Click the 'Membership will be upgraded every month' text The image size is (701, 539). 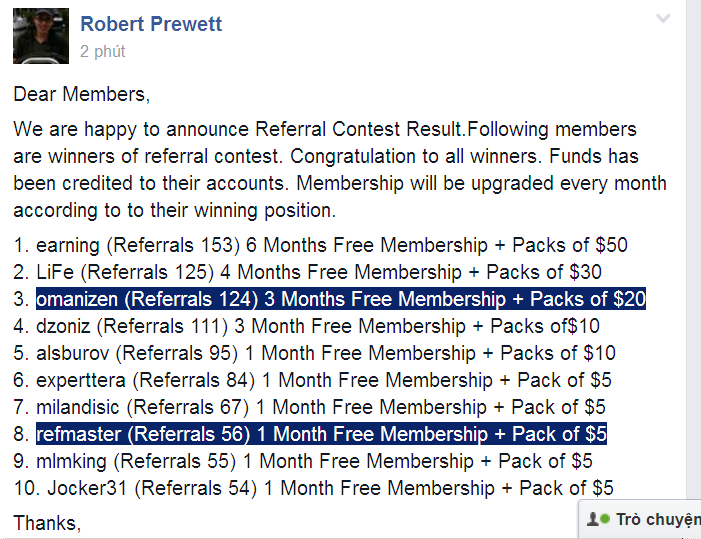point(482,184)
